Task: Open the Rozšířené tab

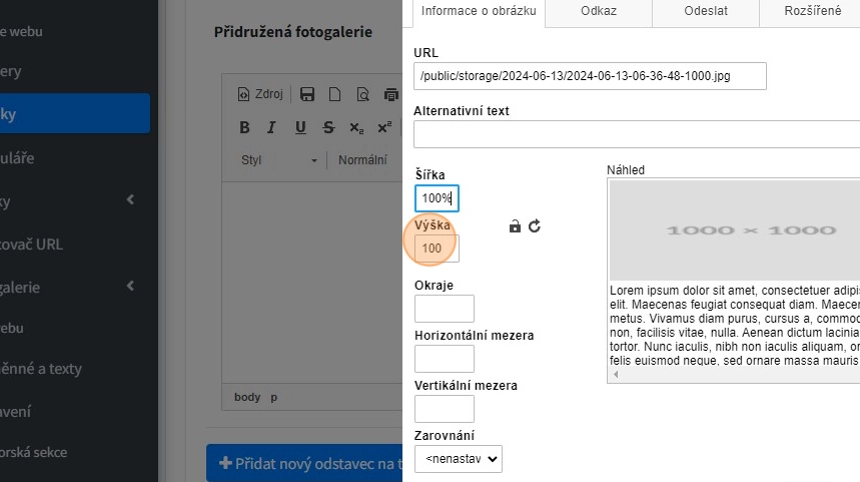Action: pyautogui.click(x=812, y=11)
